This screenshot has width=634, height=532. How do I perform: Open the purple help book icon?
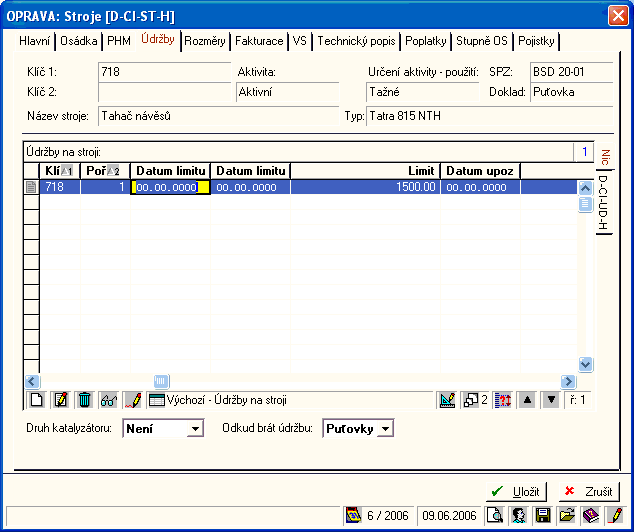pos(591,515)
